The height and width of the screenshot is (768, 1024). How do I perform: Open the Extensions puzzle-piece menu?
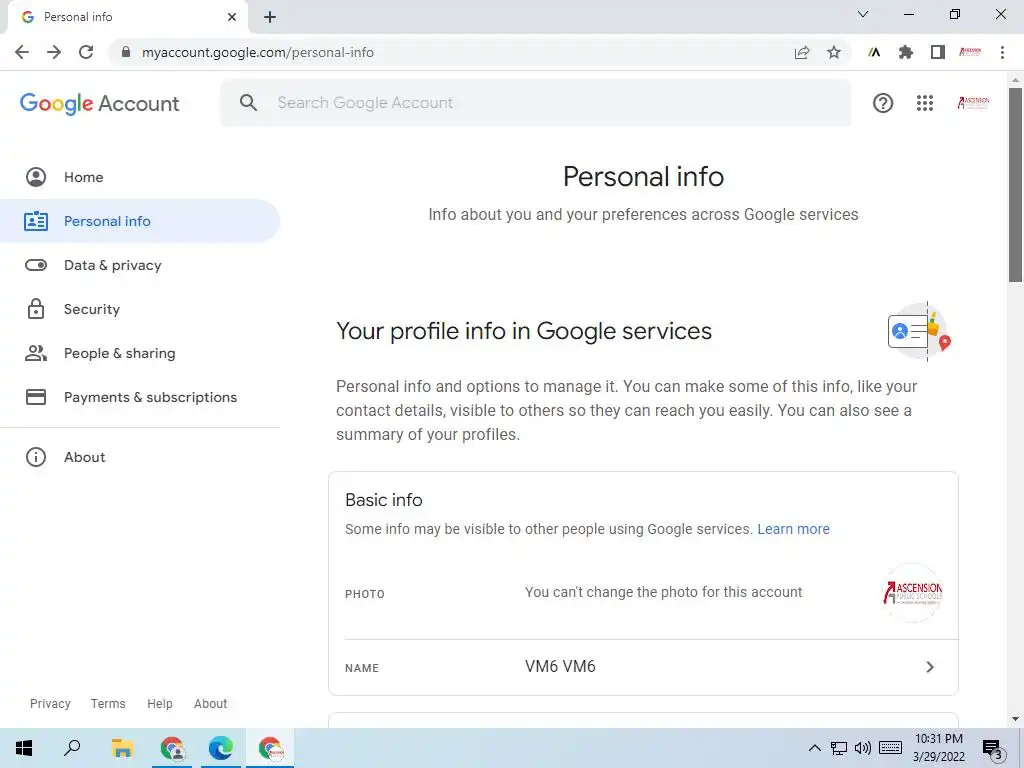pos(906,52)
